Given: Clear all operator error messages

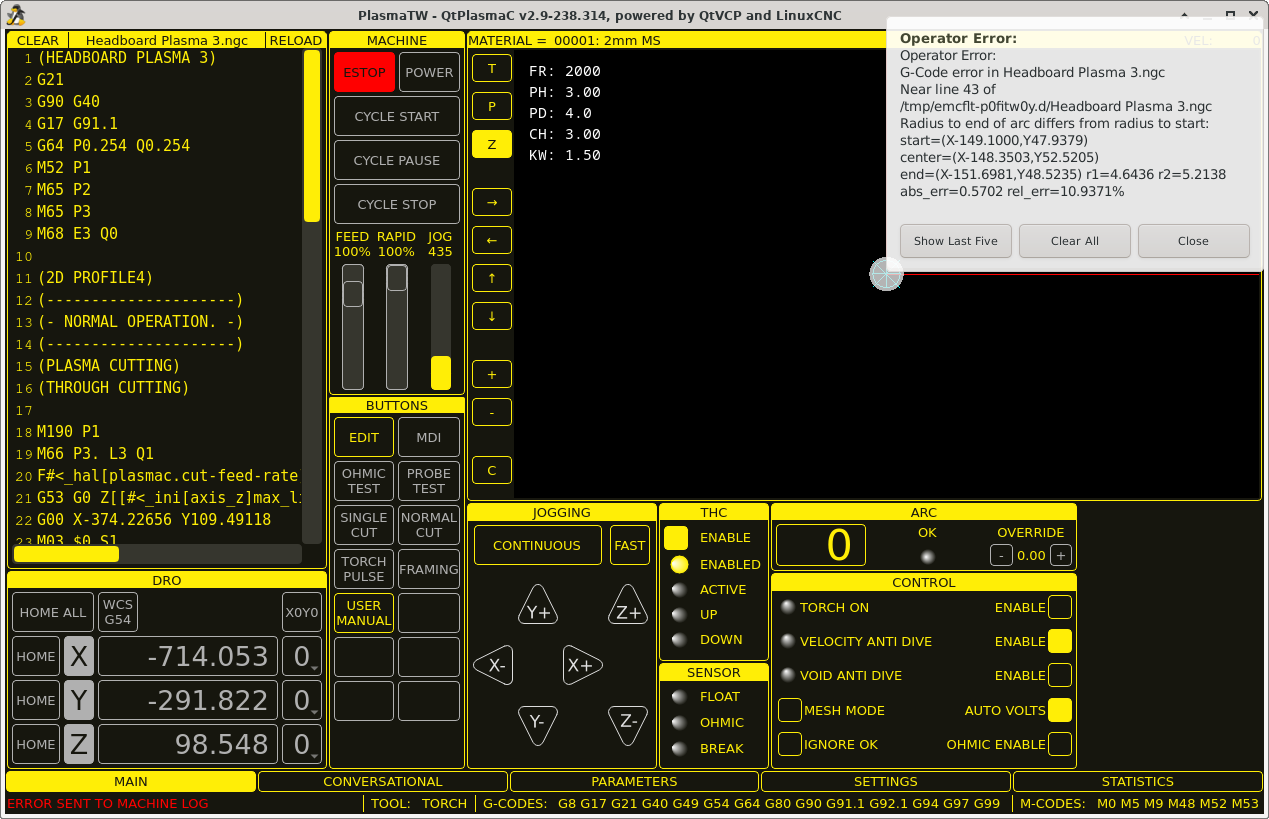Looking at the screenshot, I should (x=1075, y=241).
